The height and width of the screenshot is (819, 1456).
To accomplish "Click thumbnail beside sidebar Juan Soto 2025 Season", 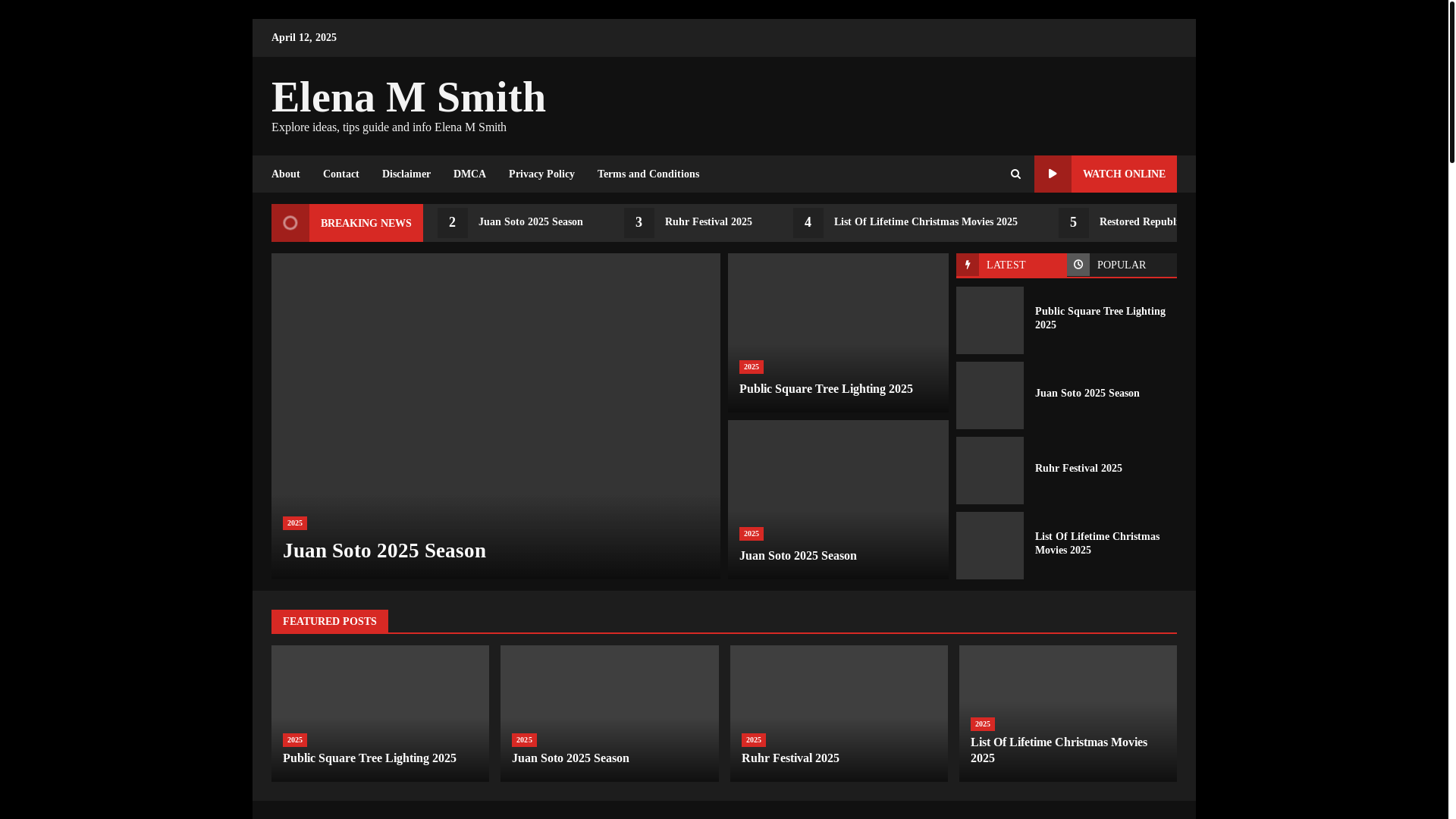I will click(990, 395).
